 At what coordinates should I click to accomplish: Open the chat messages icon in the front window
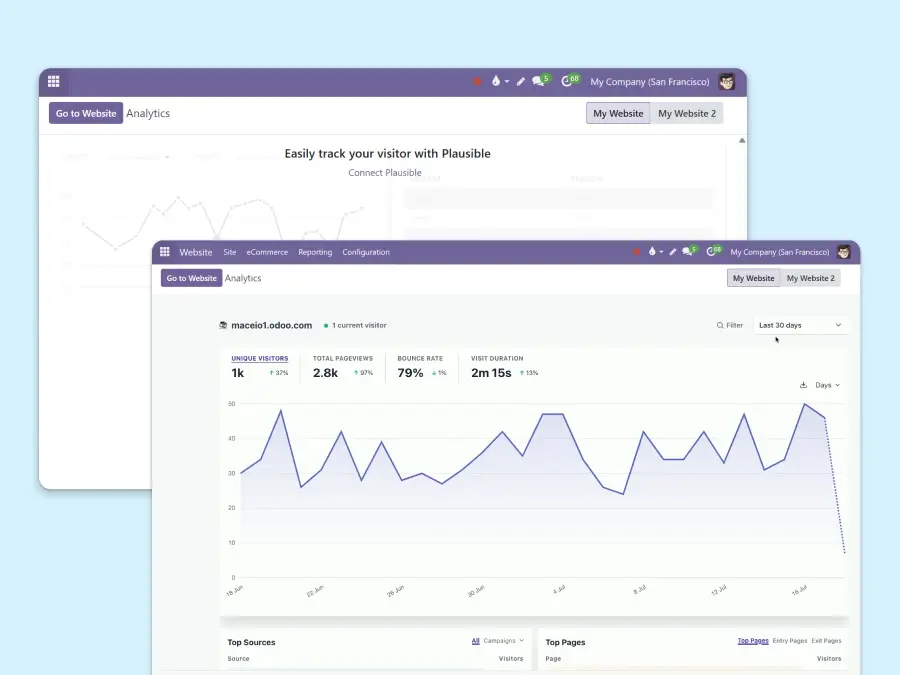click(x=688, y=252)
